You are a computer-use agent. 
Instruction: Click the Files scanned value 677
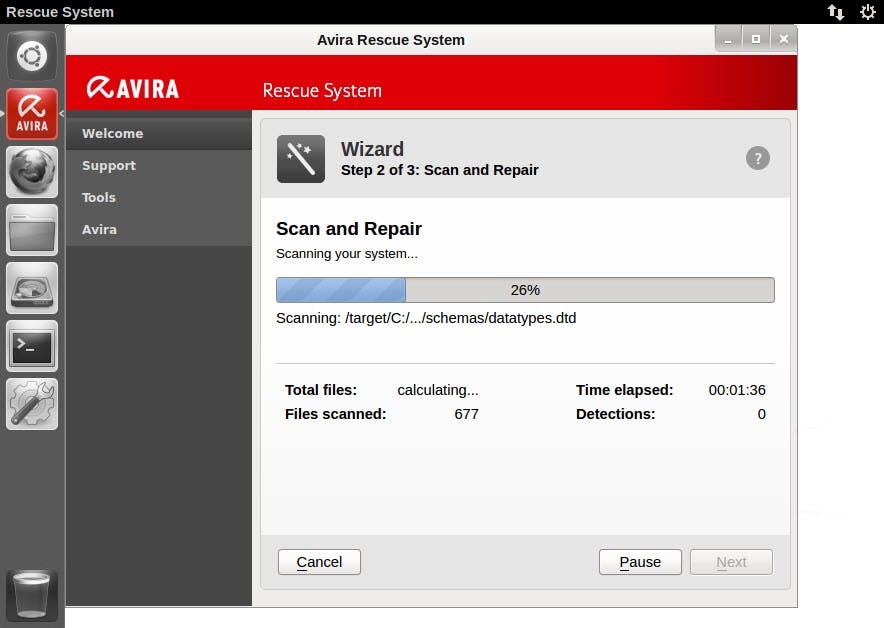point(466,414)
